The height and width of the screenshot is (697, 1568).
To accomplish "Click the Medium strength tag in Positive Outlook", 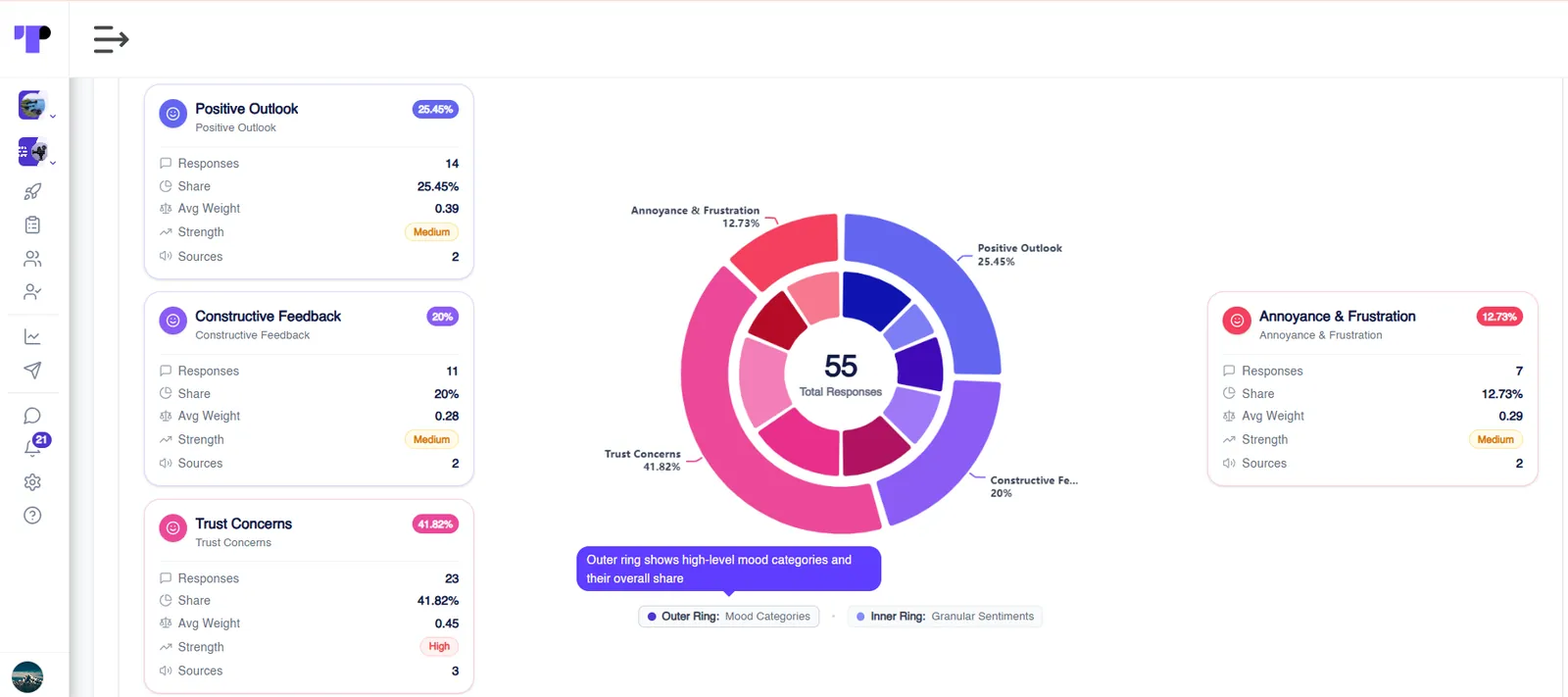I will click(431, 232).
